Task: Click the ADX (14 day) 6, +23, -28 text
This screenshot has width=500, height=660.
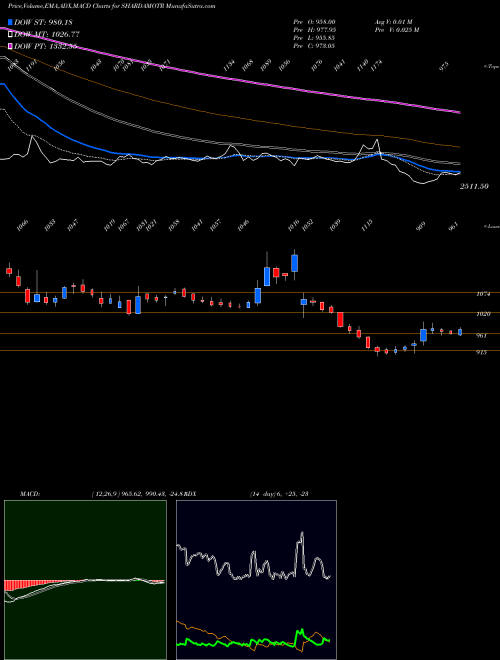Action: click(279, 494)
